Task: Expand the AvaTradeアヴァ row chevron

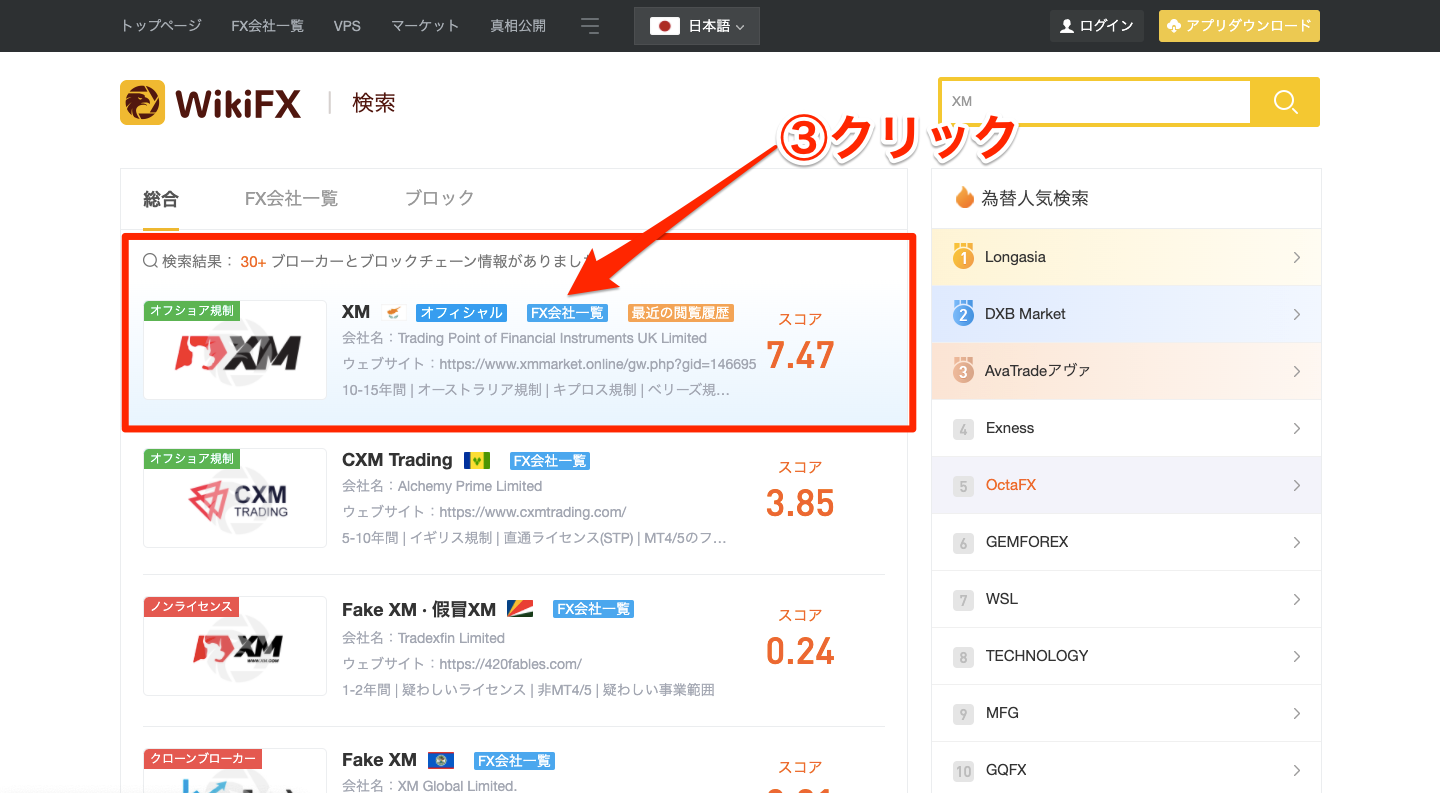Action: click(1297, 371)
